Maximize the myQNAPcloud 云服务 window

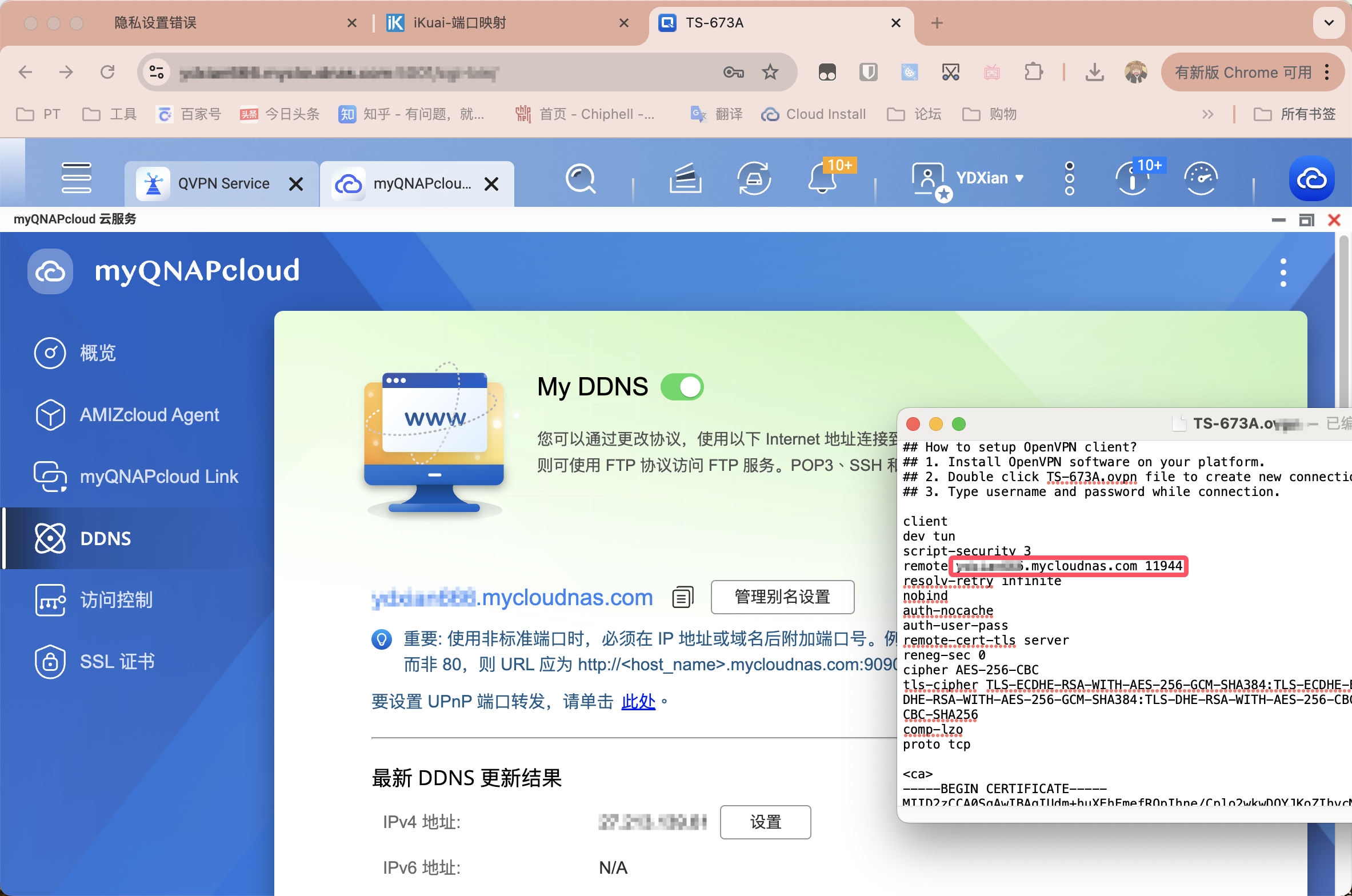click(x=1306, y=220)
